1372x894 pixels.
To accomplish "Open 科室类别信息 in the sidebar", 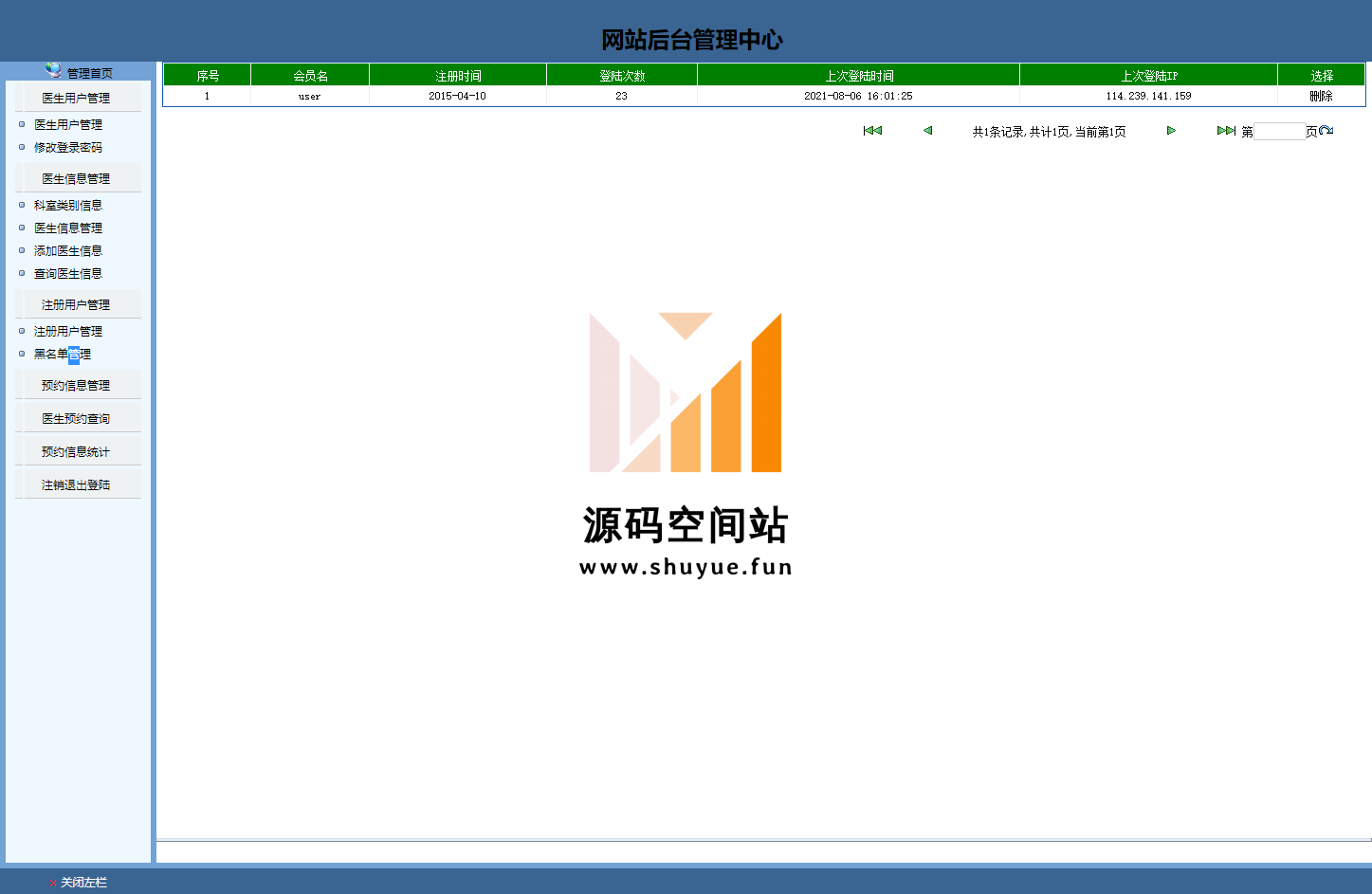I will pos(68,205).
